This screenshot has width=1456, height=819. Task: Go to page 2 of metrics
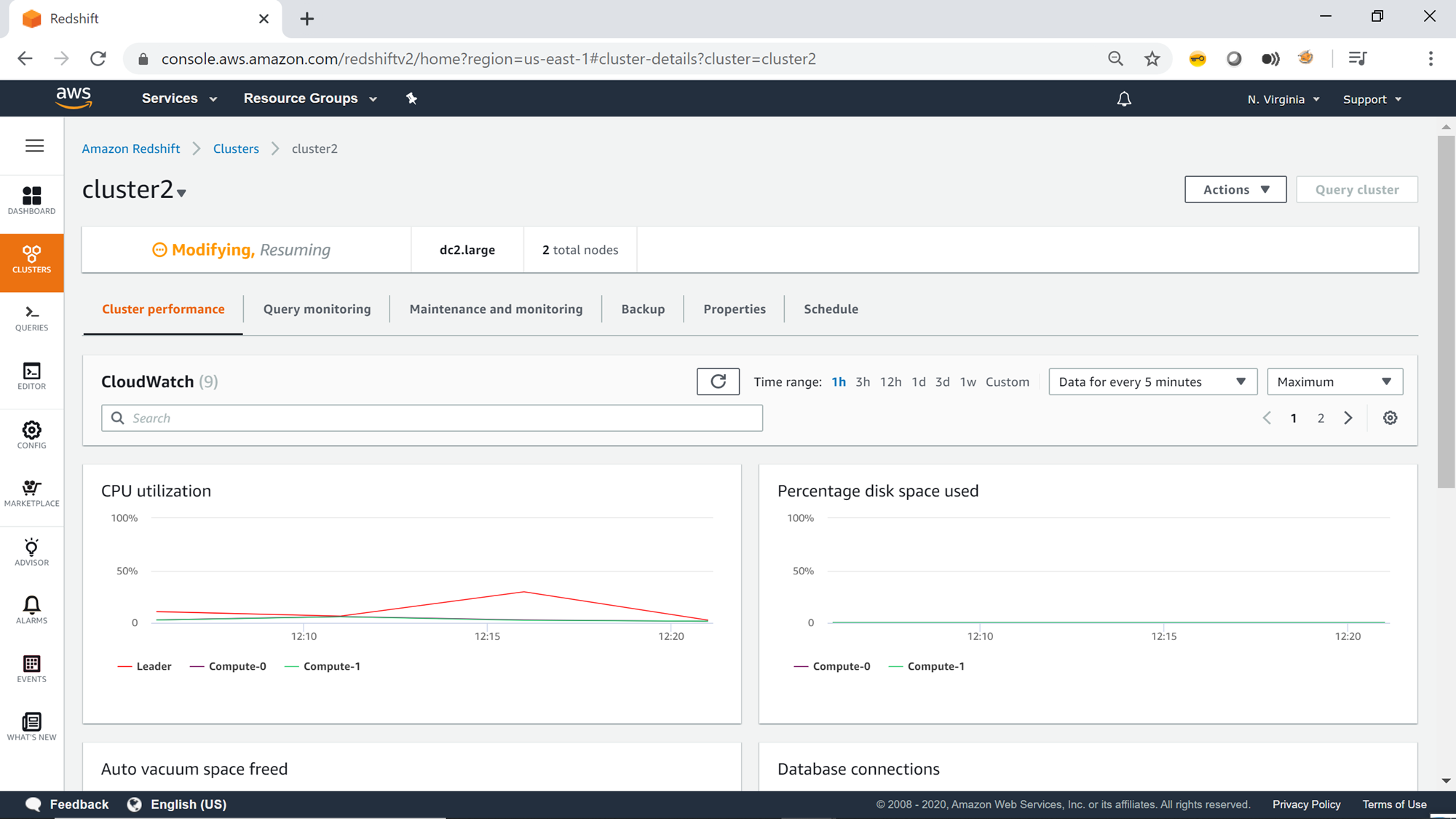(x=1321, y=419)
